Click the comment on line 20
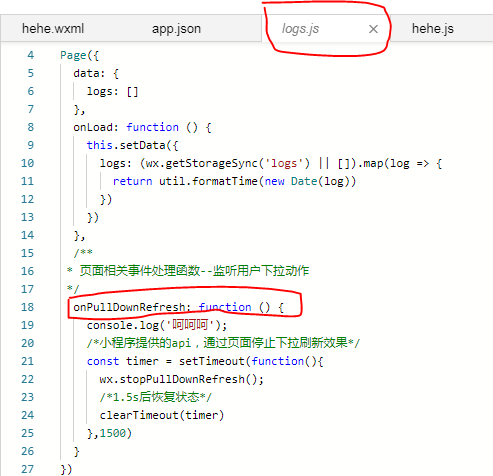This screenshot has width=493, height=476. coord(223,343)
